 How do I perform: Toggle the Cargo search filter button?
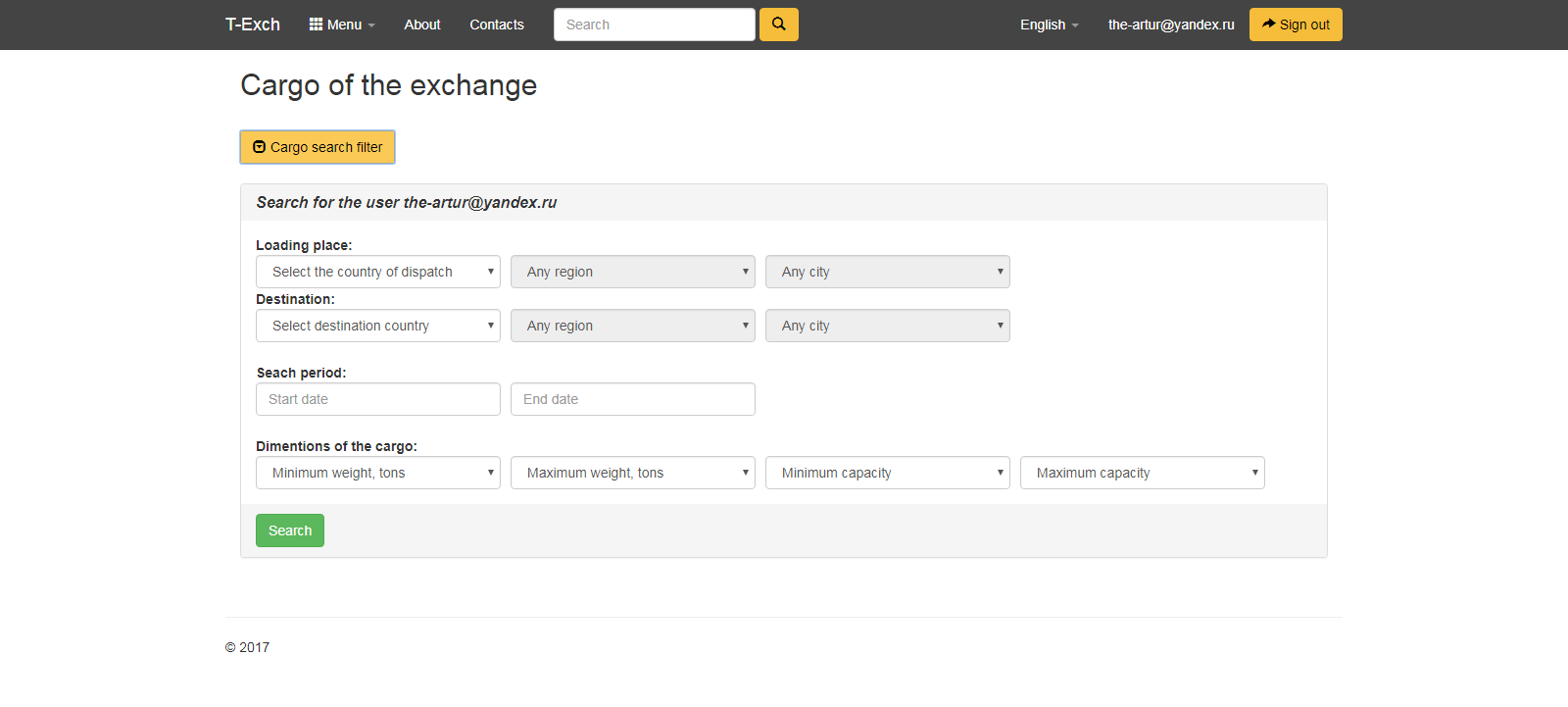tap(318, 147)
